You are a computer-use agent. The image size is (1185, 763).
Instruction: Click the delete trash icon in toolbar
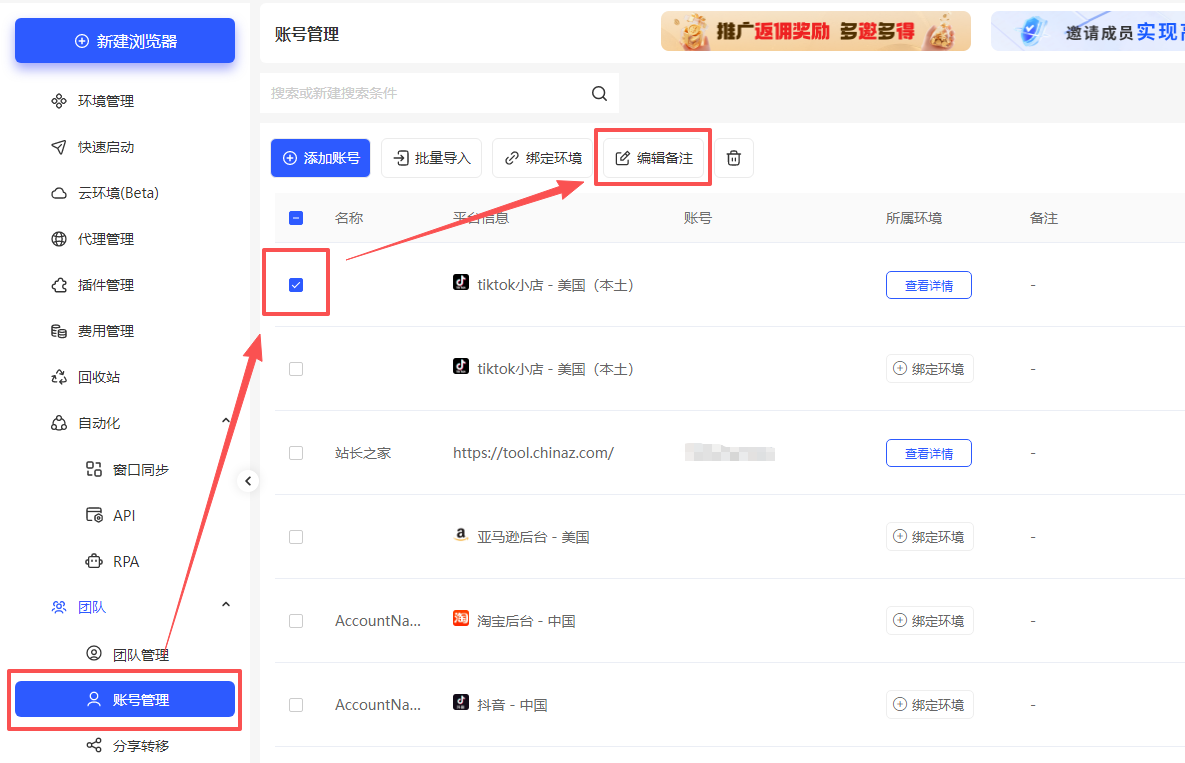pos(734,157)
